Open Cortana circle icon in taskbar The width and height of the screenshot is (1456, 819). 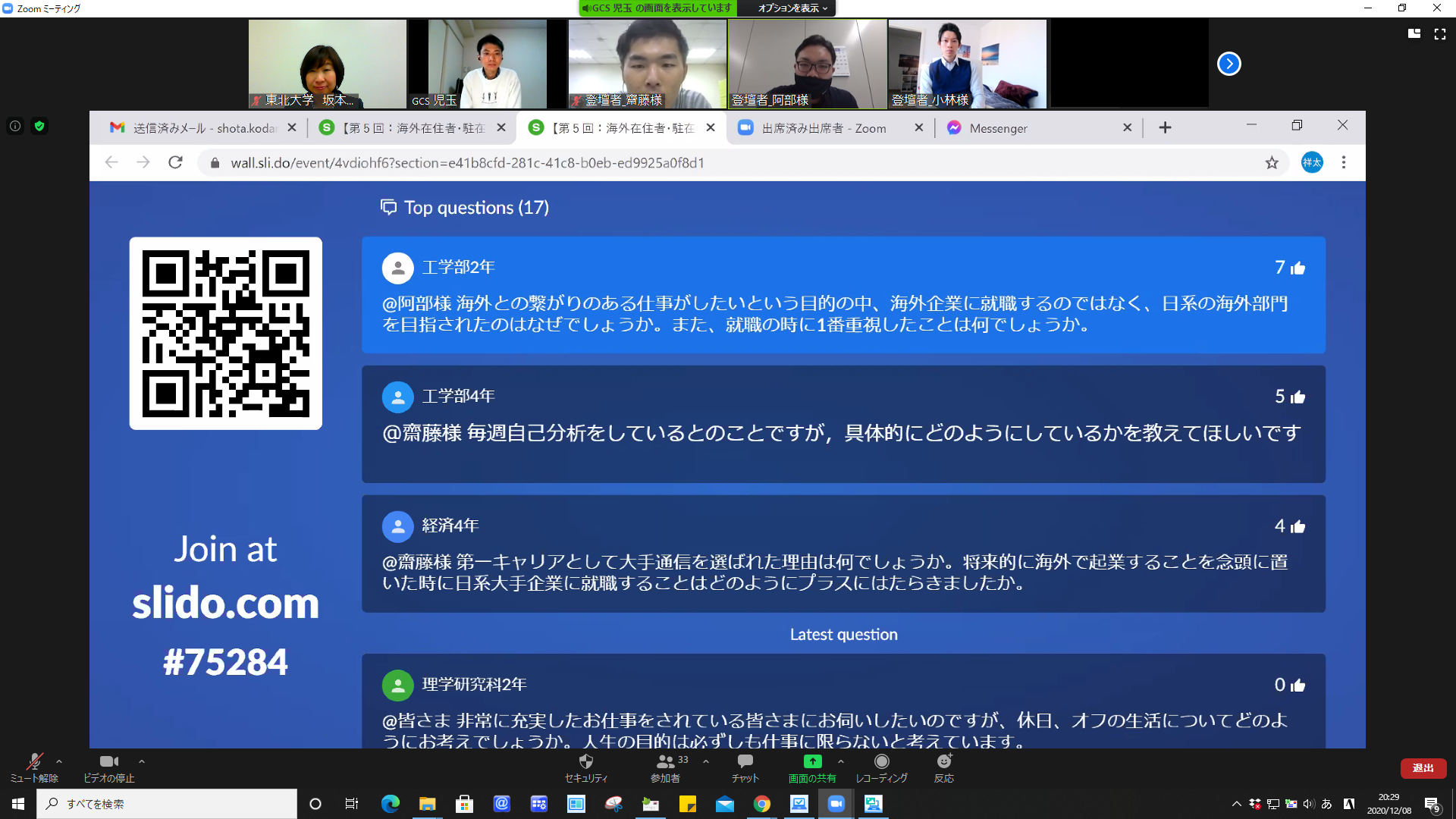pos(315,804)
